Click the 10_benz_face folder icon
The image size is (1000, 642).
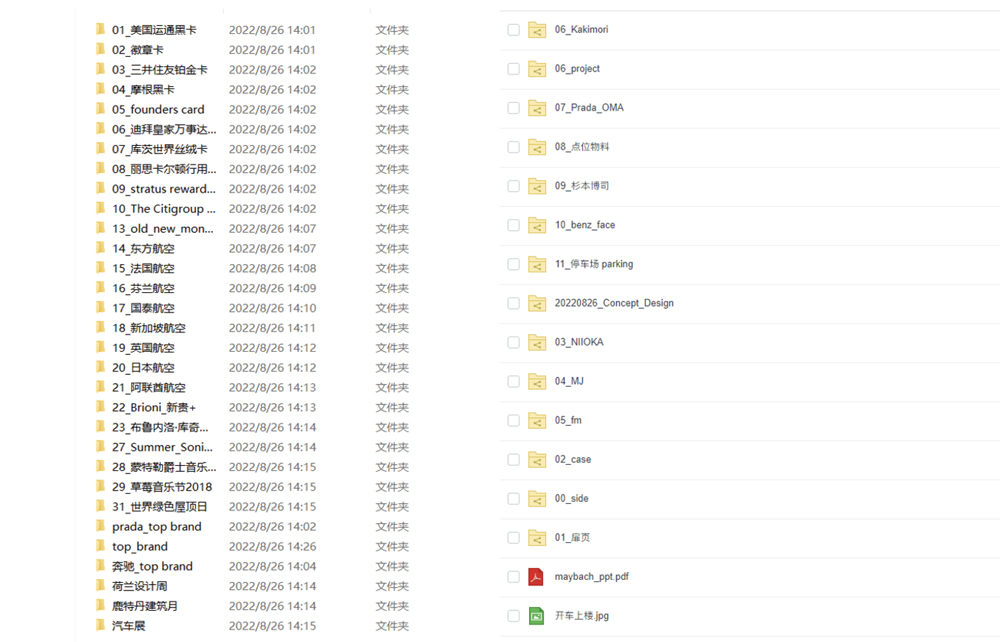[x=537, y=225]
